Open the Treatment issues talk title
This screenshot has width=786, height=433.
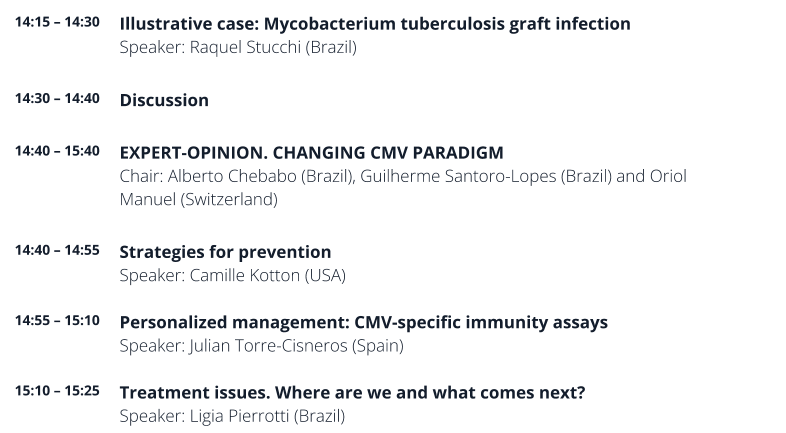(x=352, y=392)
